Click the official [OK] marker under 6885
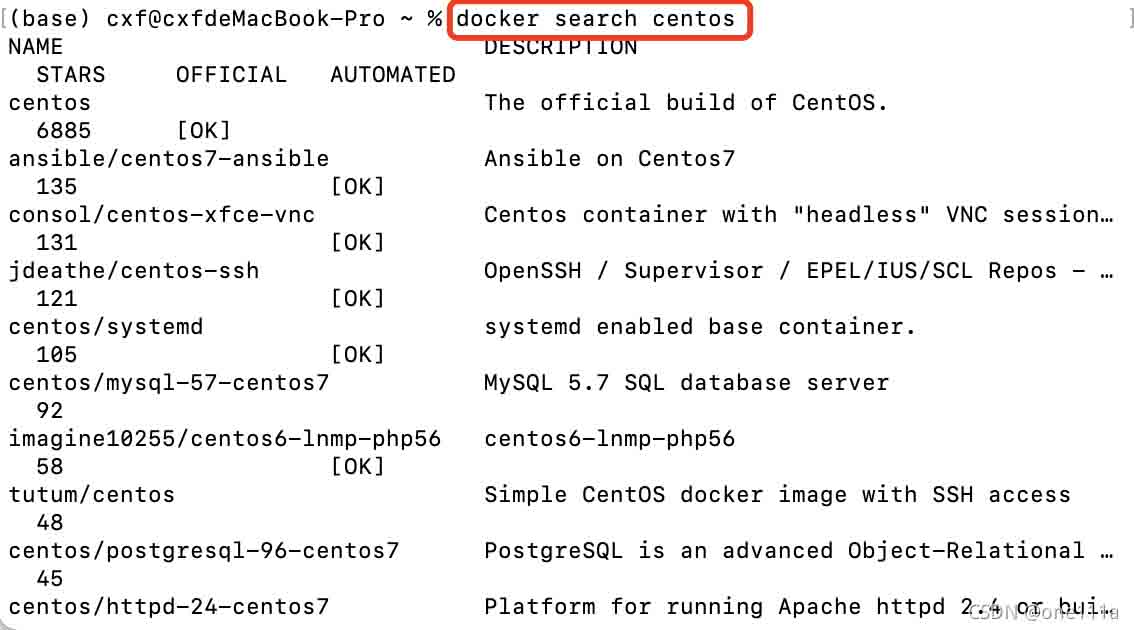The image size is (1134, 630). 203,131
